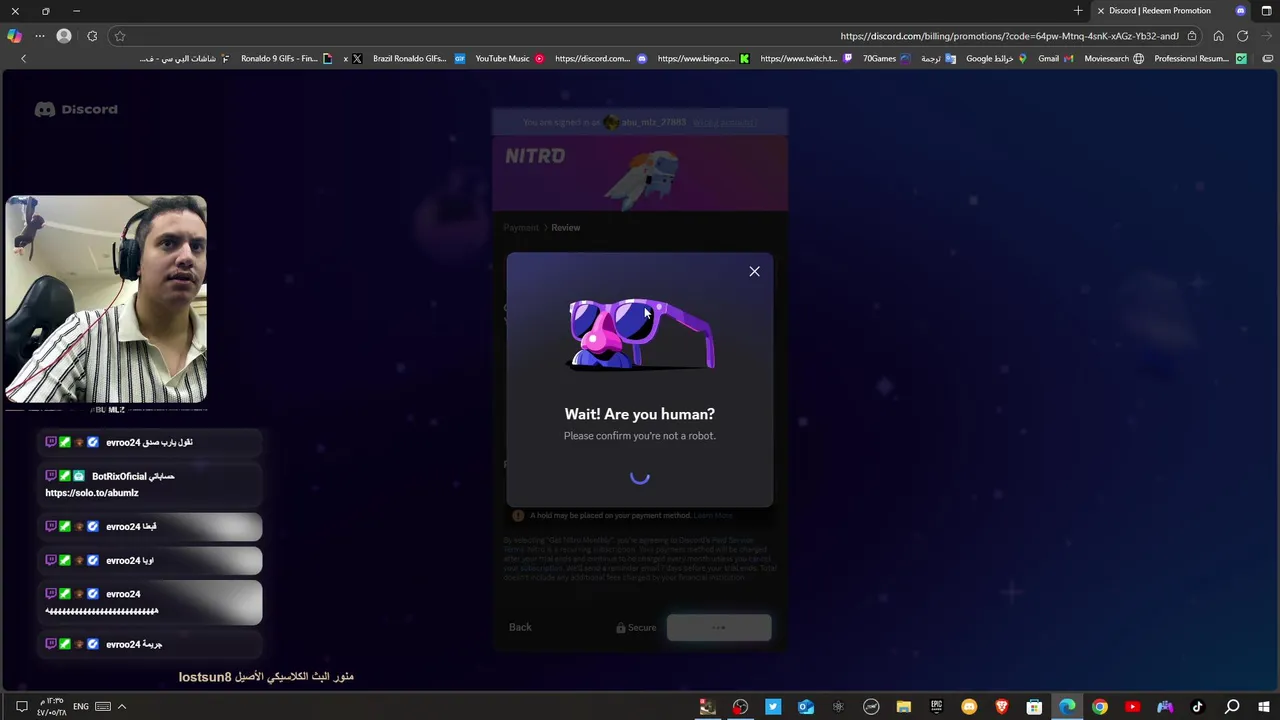Select the Discord Redeem Promotion browser tab
This screenshot has height=720, width=1280.
click(x=1172, y=11)
